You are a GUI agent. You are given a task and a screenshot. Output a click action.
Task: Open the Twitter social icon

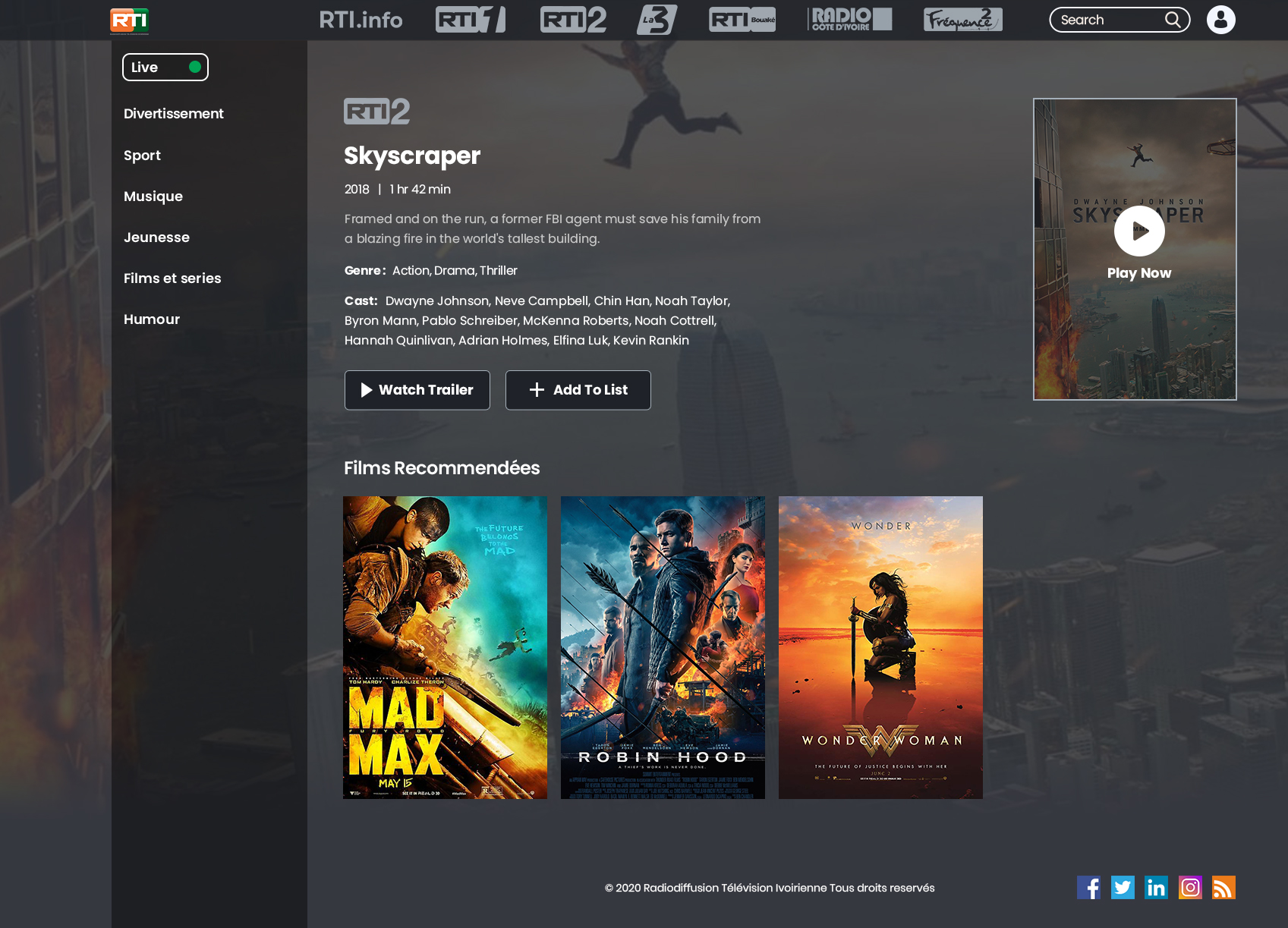tap(1123, 887)
